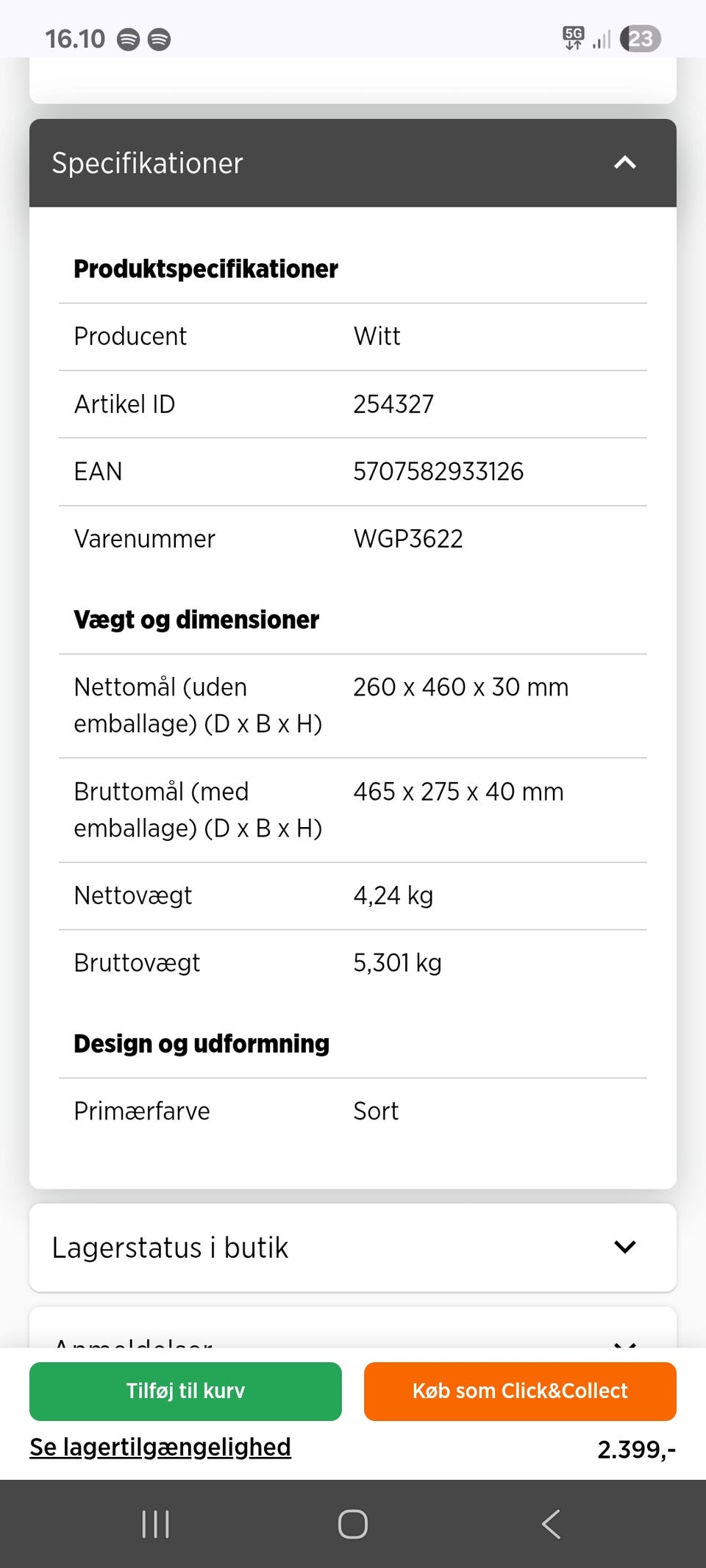This screenshot has width=706, height=1568.
Task: Collapse the Specifikationer section chevron
Action: click(624, 162)
